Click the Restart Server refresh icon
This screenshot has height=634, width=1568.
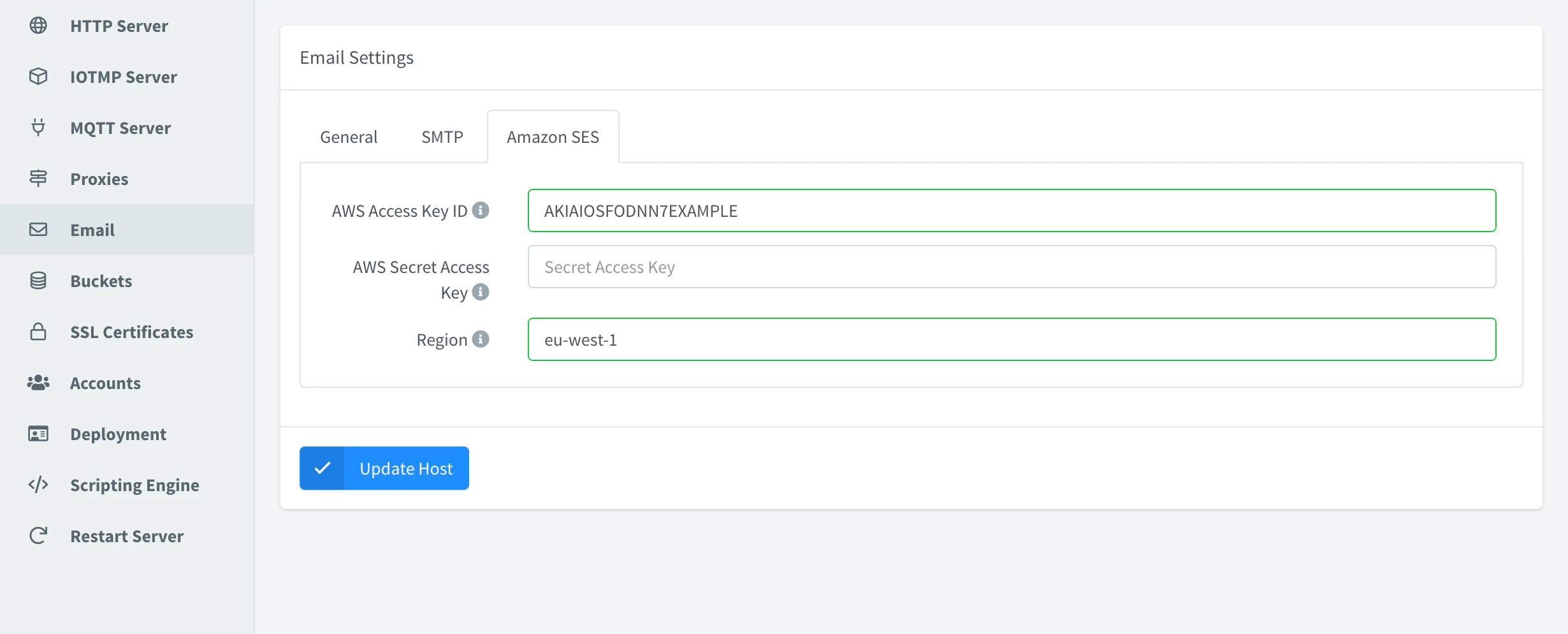pos(38,536)
